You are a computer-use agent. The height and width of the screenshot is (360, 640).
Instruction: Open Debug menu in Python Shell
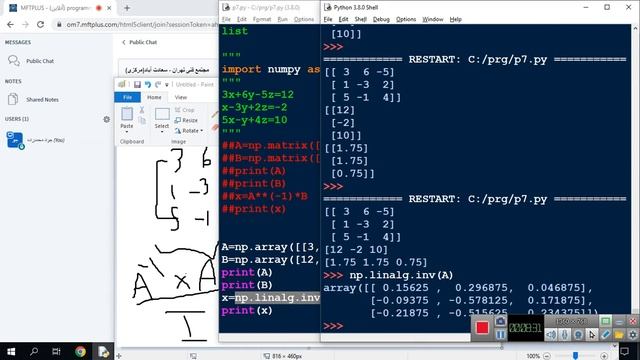(x=381, y=19)
